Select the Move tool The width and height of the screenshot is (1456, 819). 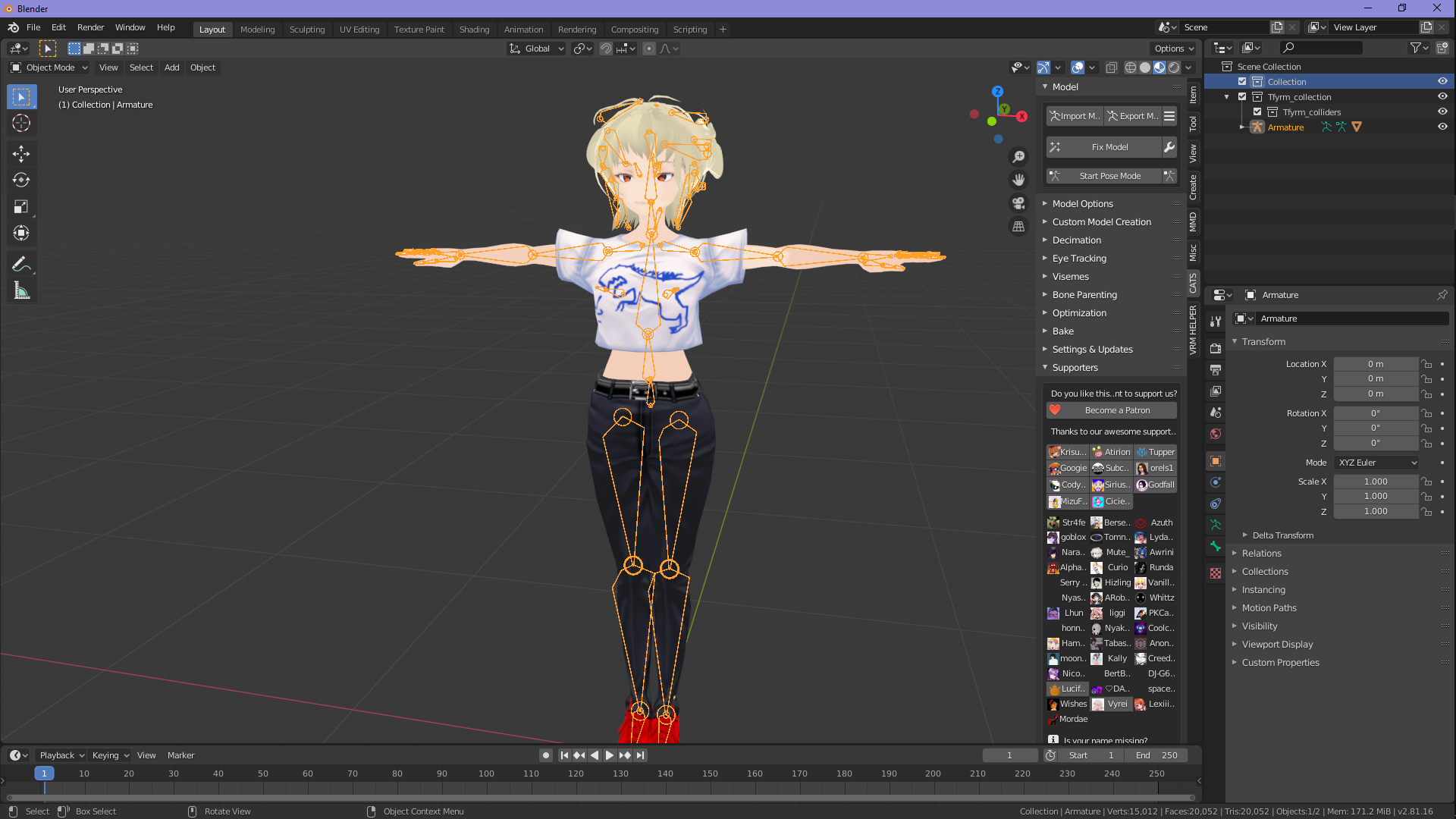21,154
